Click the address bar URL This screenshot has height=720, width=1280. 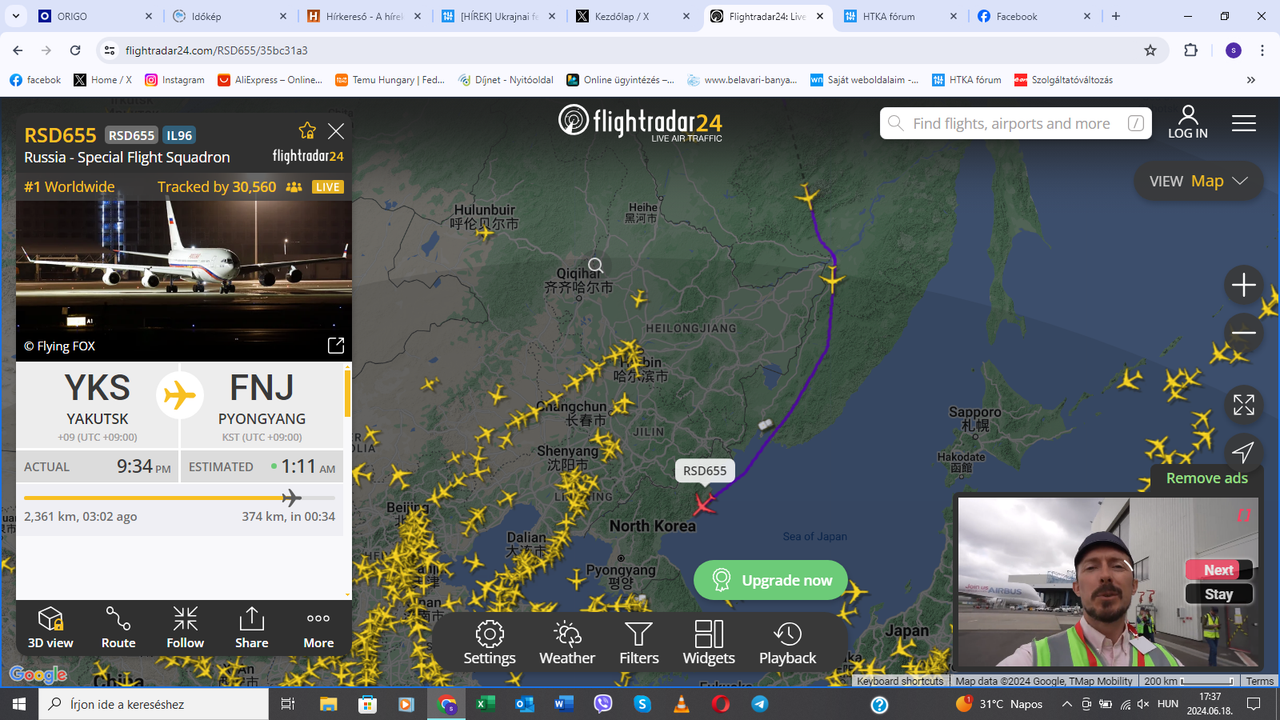(216, 50)
